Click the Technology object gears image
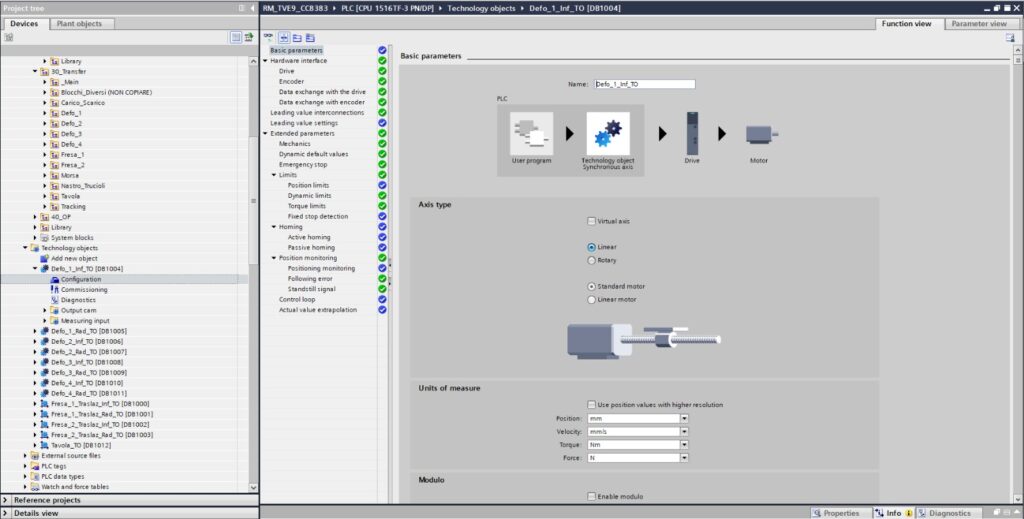This screenshot has width=1024, height=519. coord(607,133)
